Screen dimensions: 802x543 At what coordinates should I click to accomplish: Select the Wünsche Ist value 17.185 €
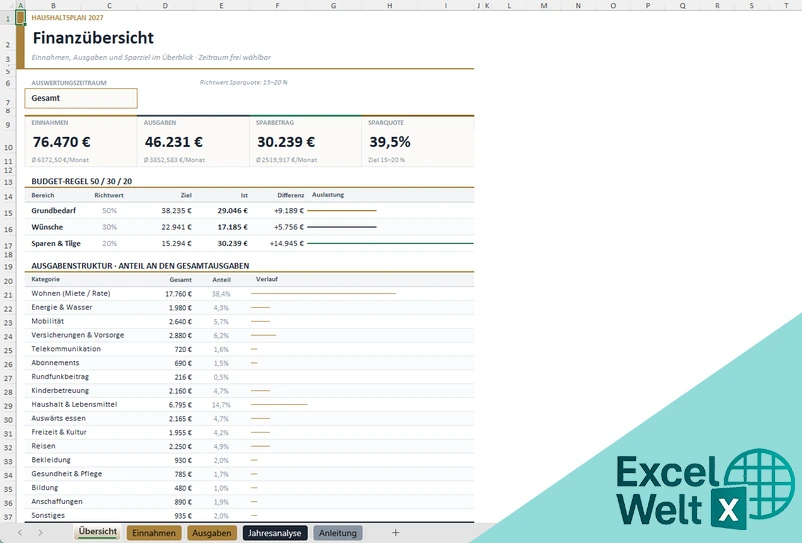[232, 227]
